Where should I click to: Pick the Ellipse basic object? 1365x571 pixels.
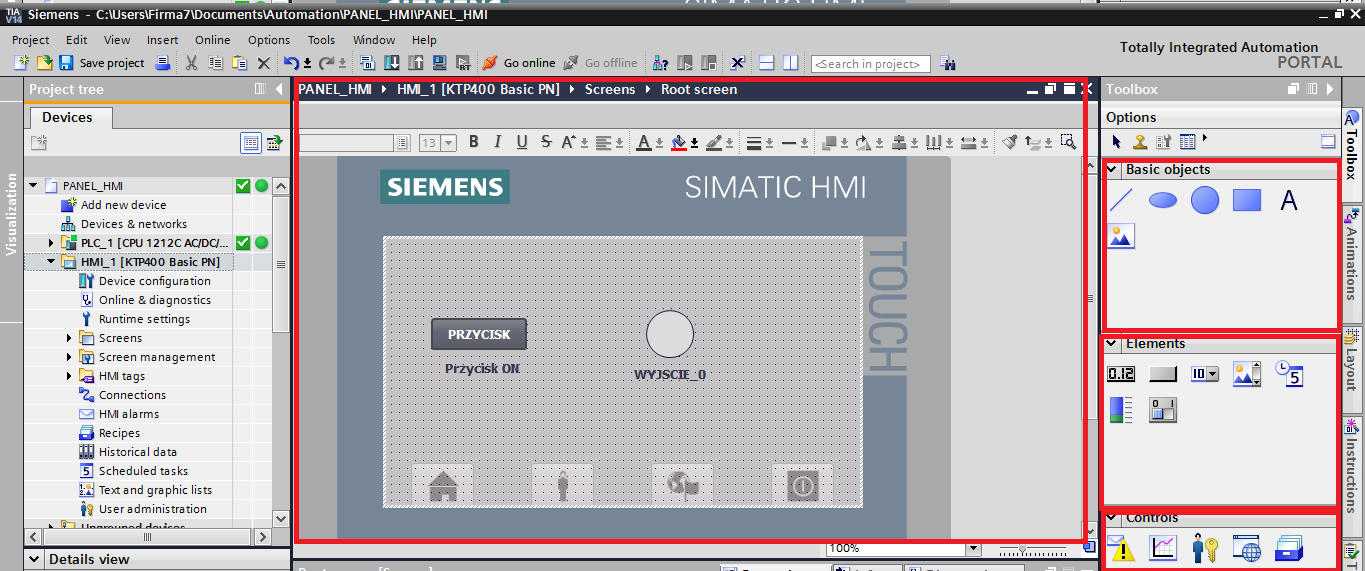(x=1163, y=201)
